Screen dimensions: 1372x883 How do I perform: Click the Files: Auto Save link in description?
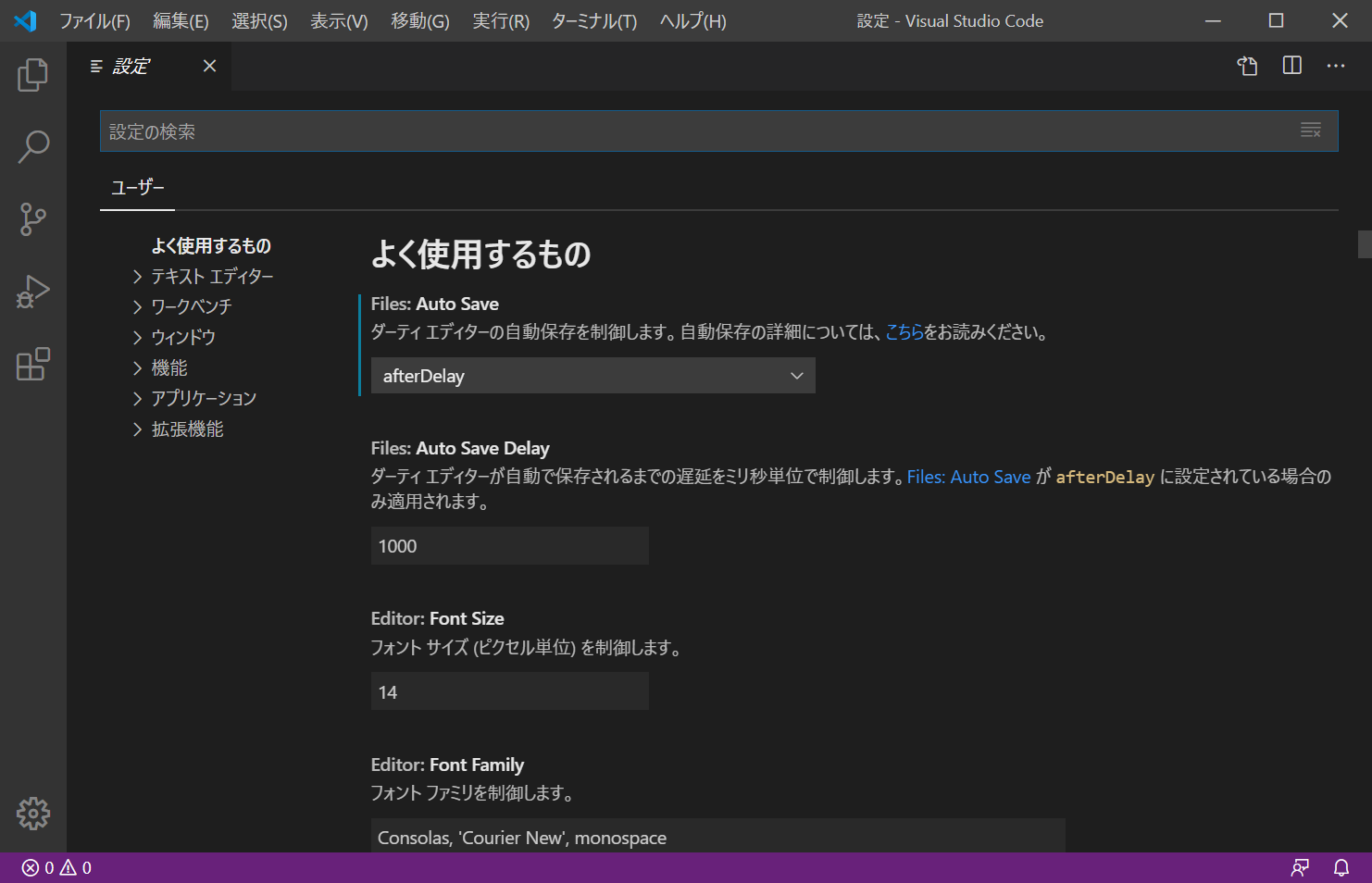click(968, 477)
